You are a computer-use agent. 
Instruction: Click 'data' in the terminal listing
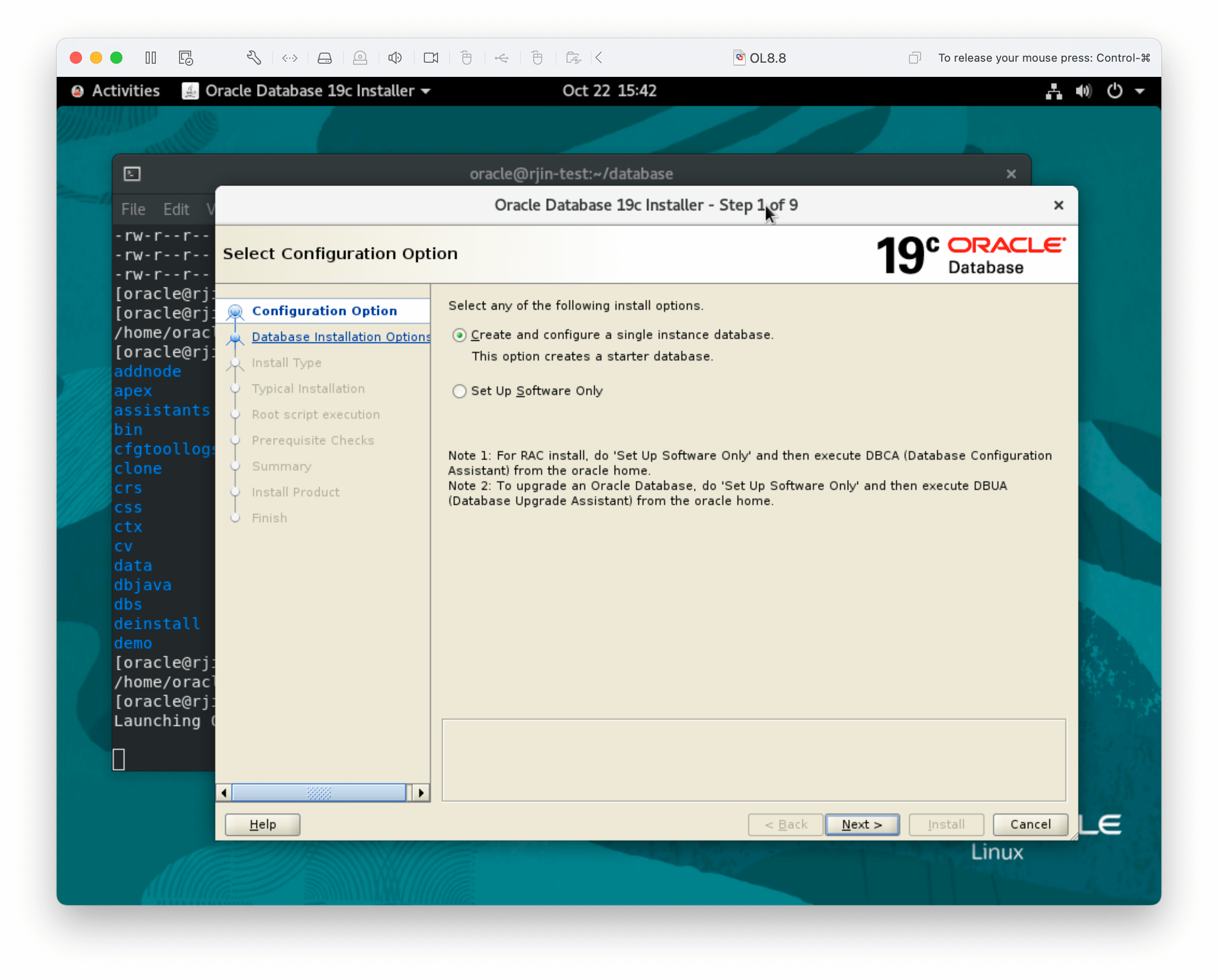point(133,565)
